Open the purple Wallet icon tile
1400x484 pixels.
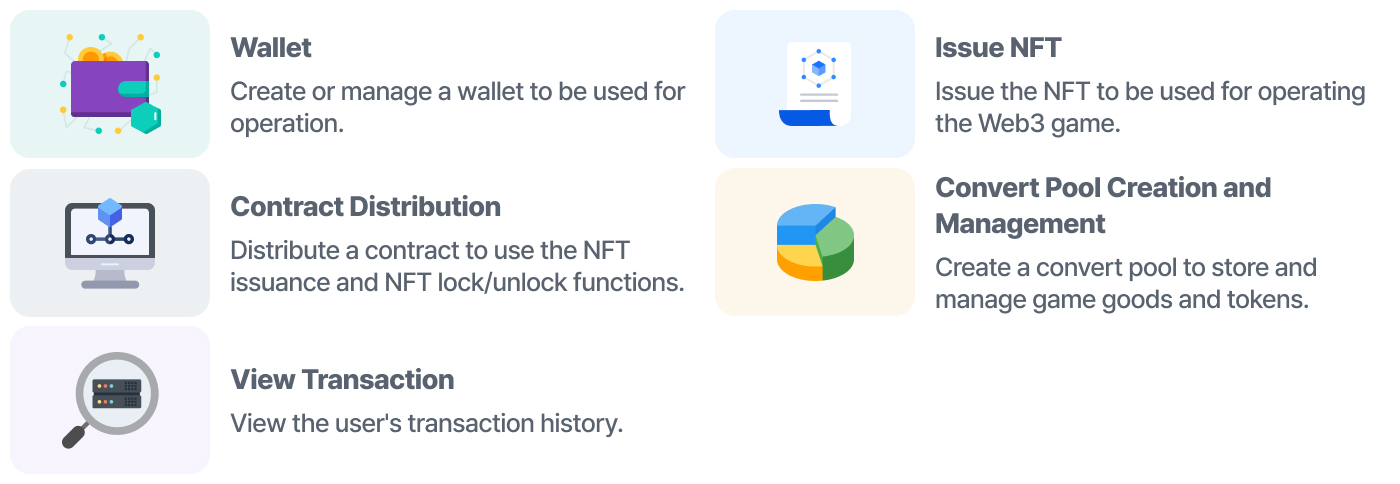[110, 84]
